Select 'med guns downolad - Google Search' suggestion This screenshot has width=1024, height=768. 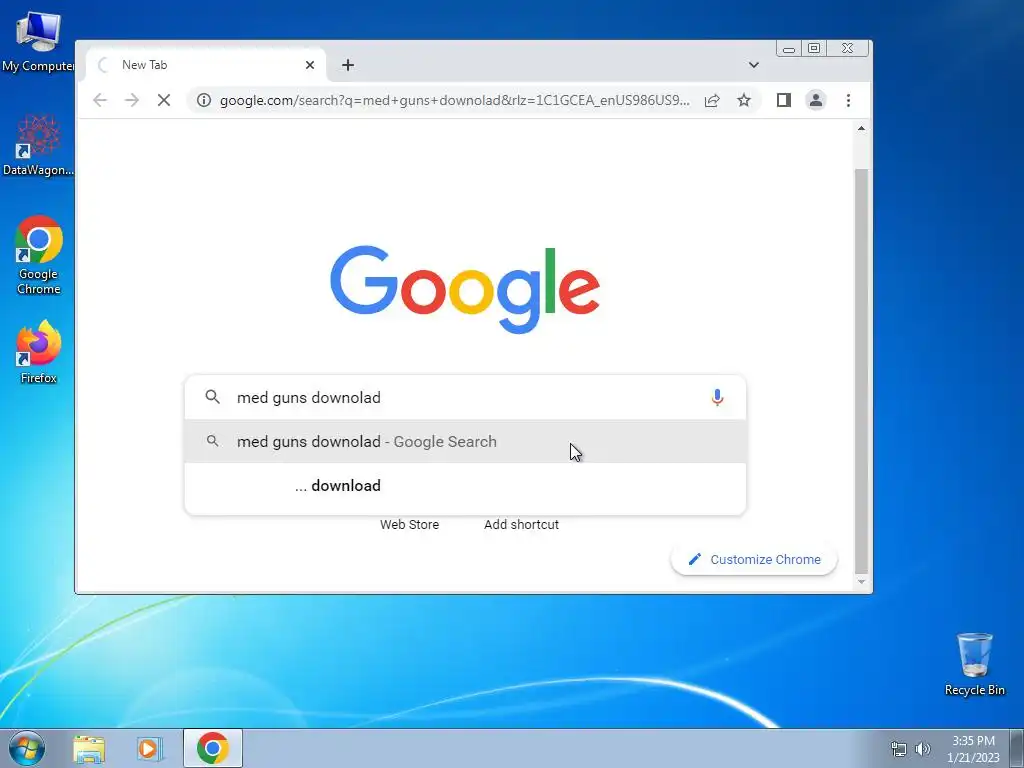(465, 441)
